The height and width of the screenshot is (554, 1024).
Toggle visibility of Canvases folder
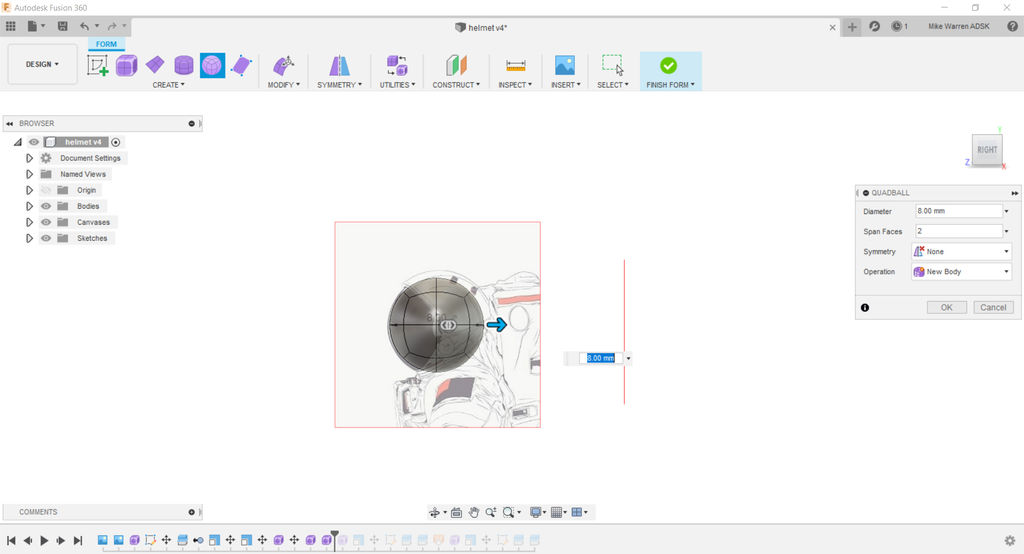coord(46,222)
